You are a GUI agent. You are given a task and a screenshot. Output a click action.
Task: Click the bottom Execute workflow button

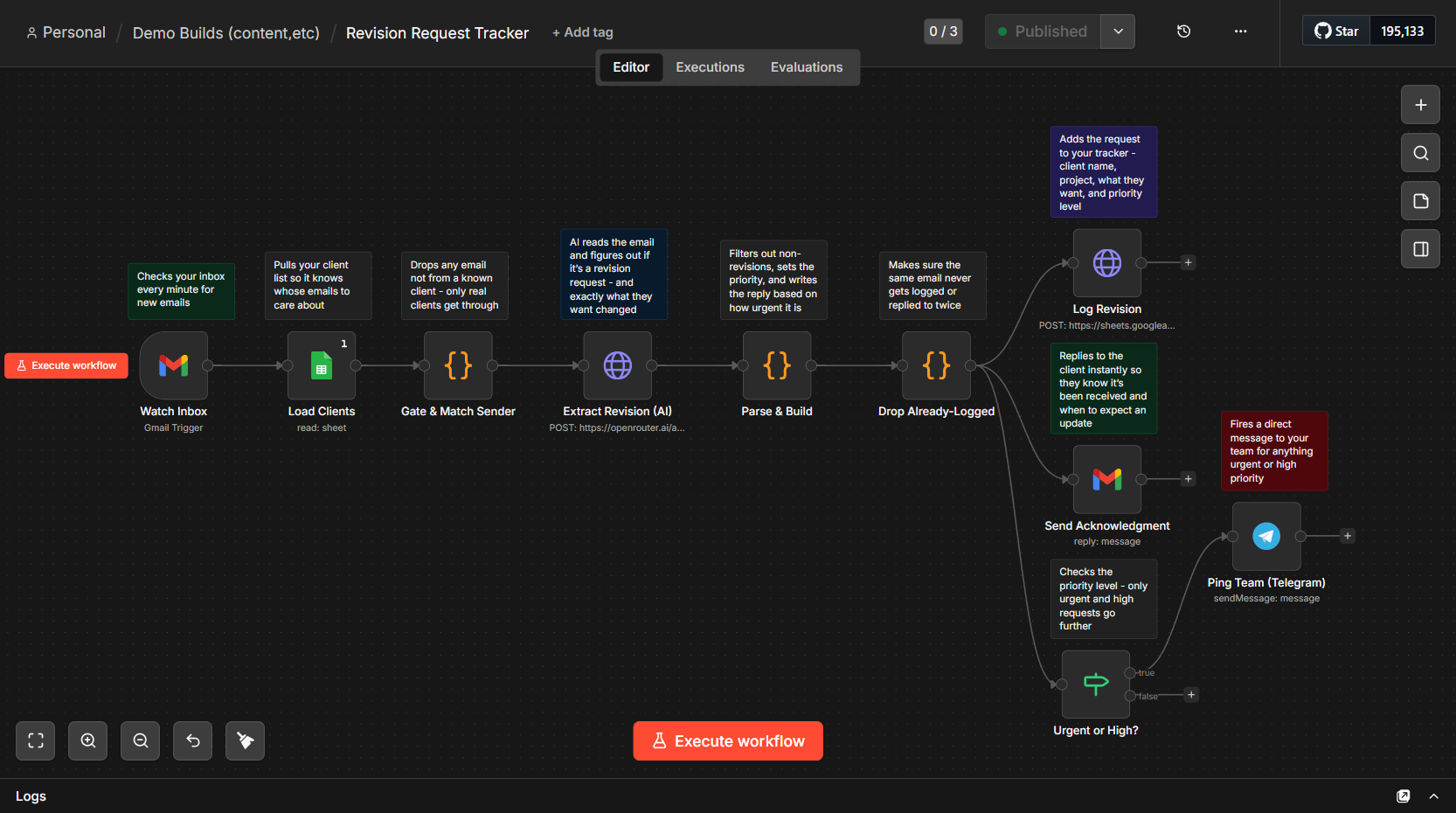click(728, 740)
